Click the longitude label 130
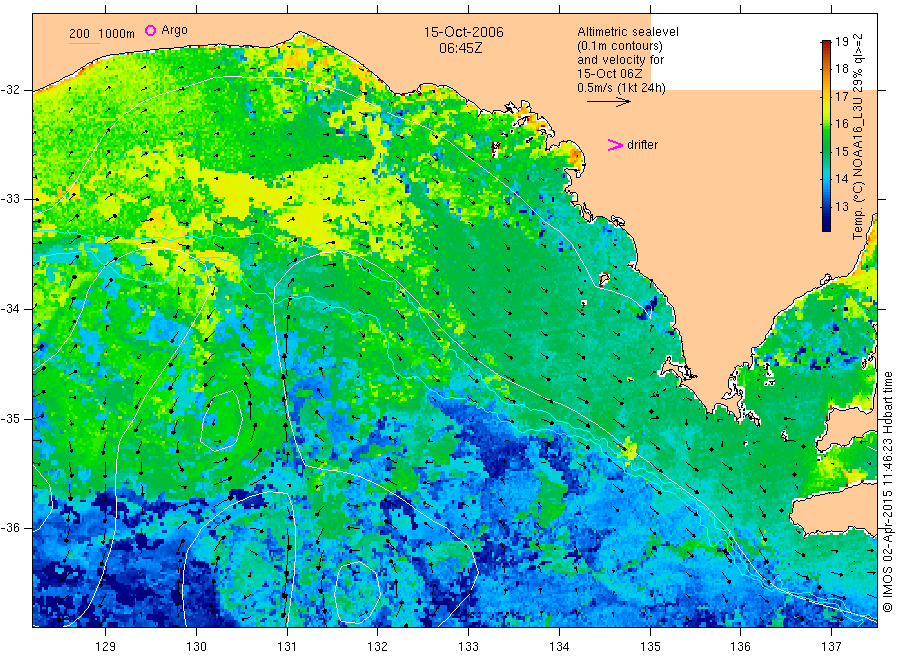 click(x=196, y=647)
